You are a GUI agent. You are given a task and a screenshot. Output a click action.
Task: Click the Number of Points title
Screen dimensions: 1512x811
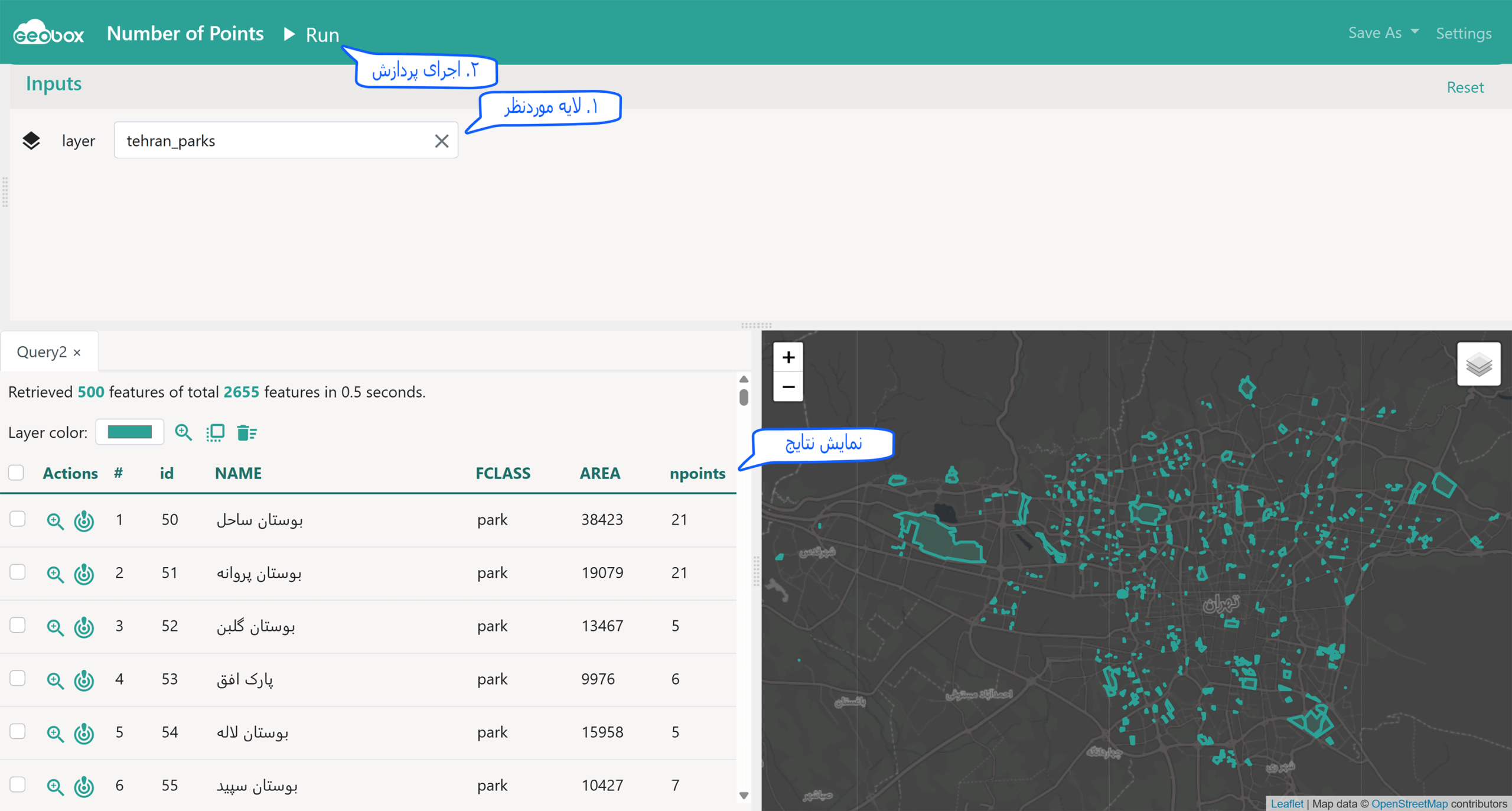point(185,34)
